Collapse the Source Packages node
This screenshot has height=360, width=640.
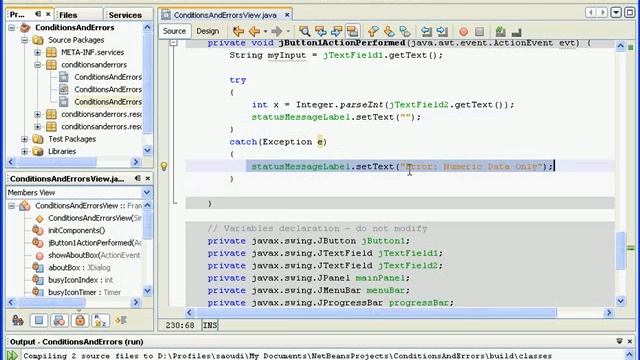click(x=24, y=40)
